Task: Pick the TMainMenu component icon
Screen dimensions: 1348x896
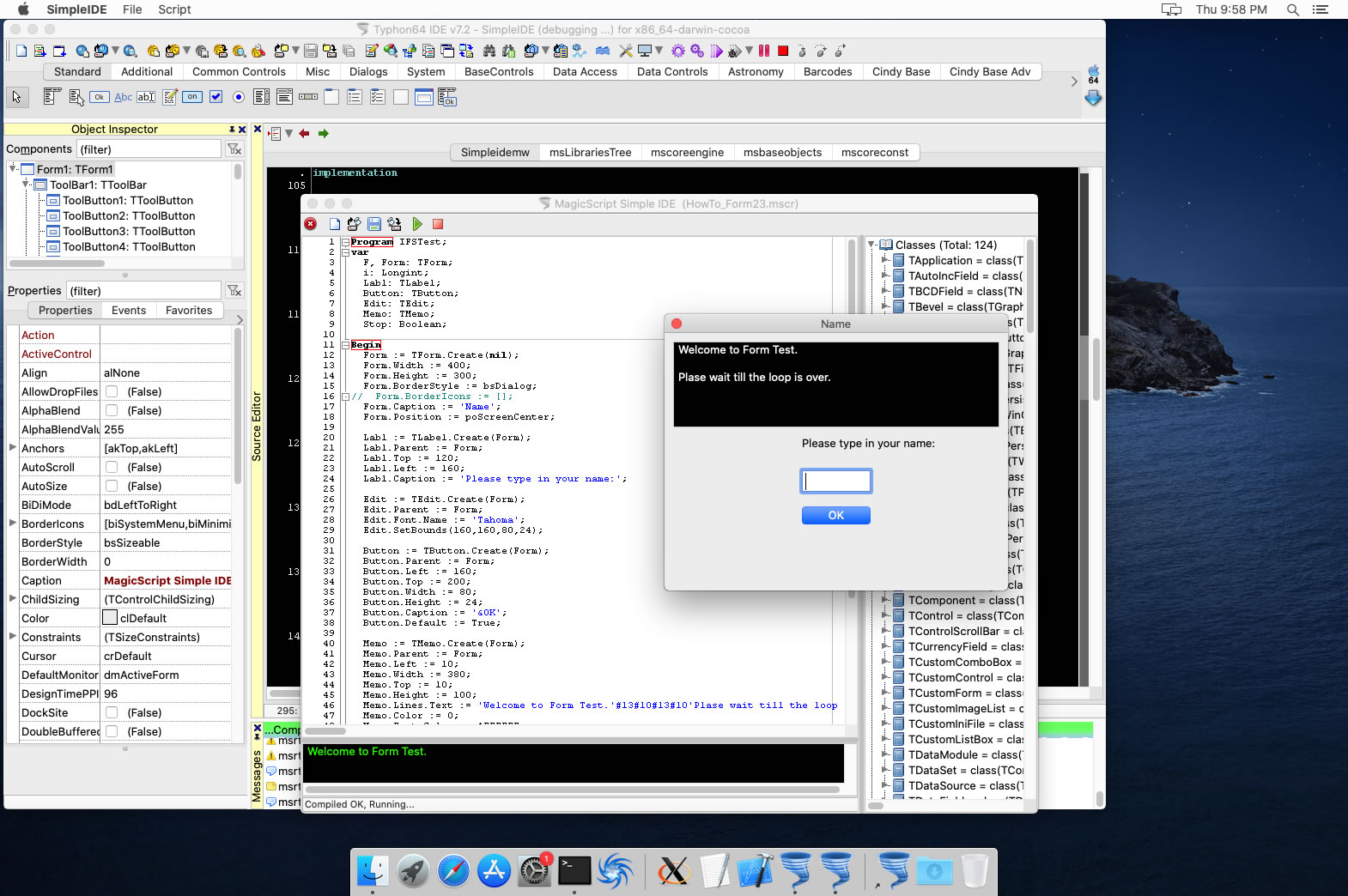Action: point(52,97)
